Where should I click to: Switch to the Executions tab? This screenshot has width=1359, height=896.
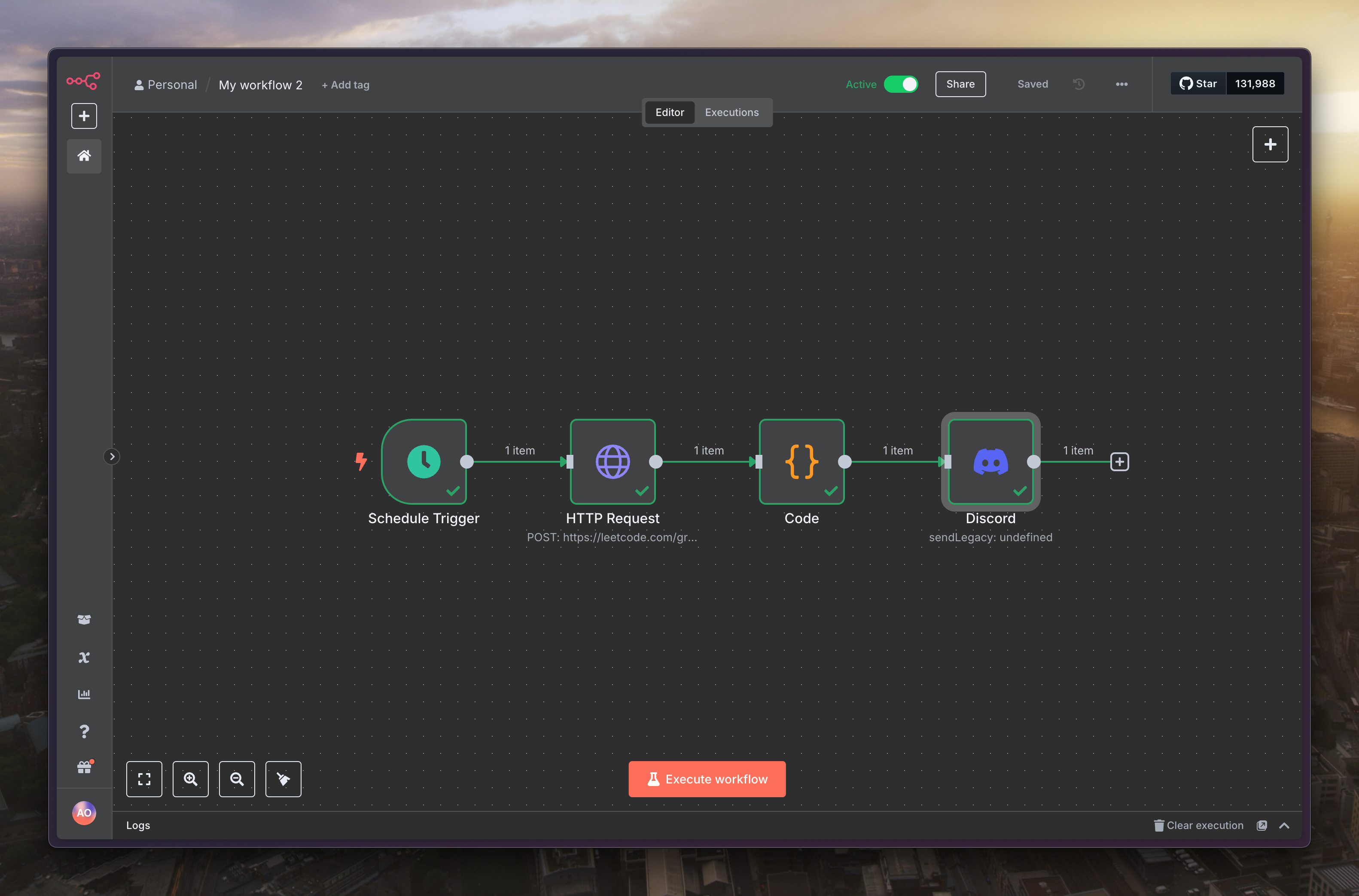point(731,113)
